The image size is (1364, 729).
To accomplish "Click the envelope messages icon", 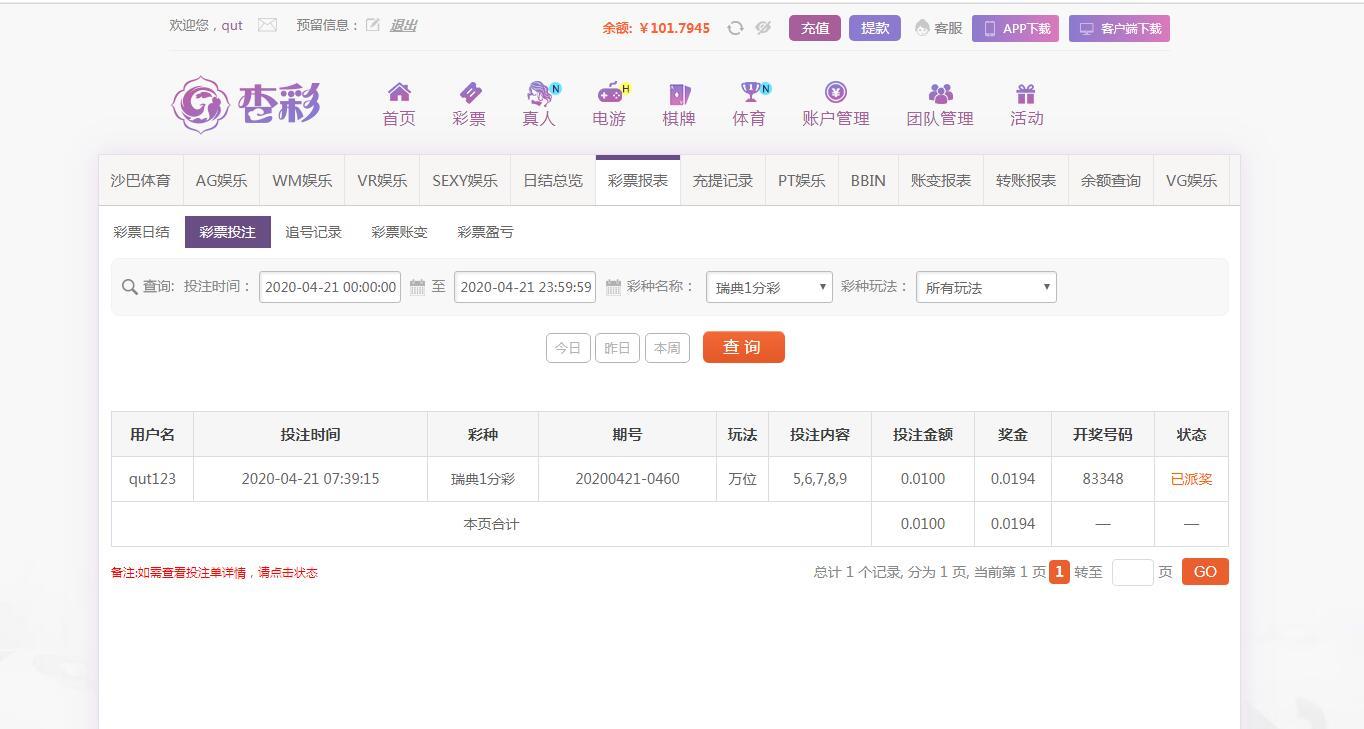I will point(267,26).
